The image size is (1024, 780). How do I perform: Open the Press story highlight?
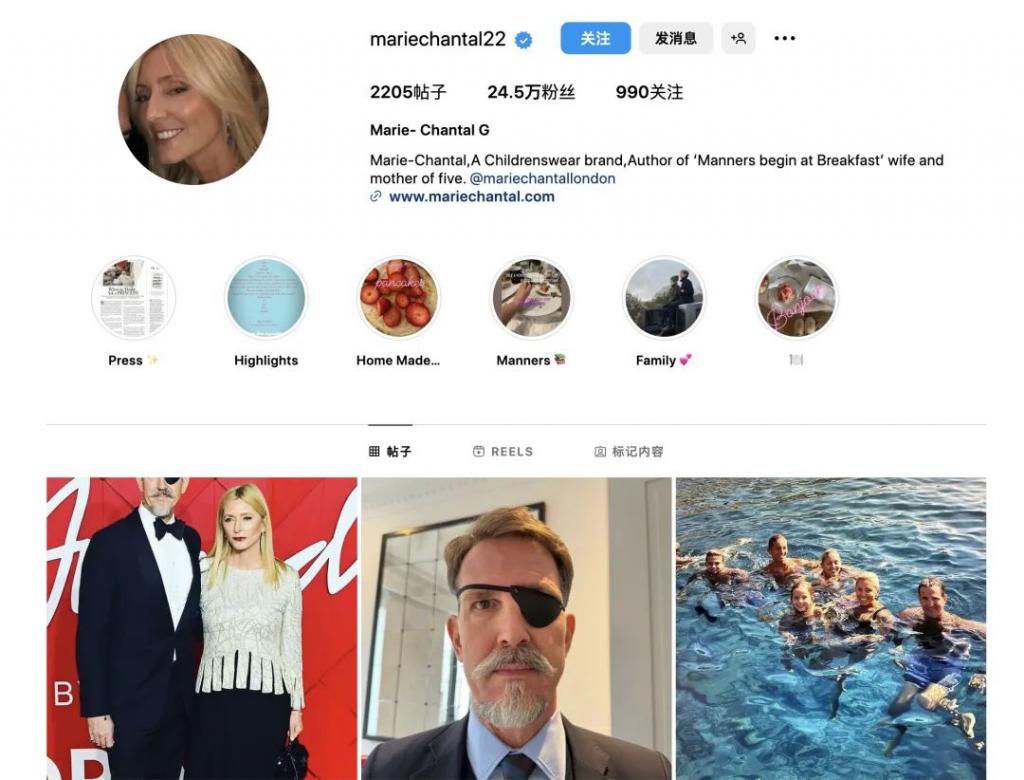click(133, 298)
